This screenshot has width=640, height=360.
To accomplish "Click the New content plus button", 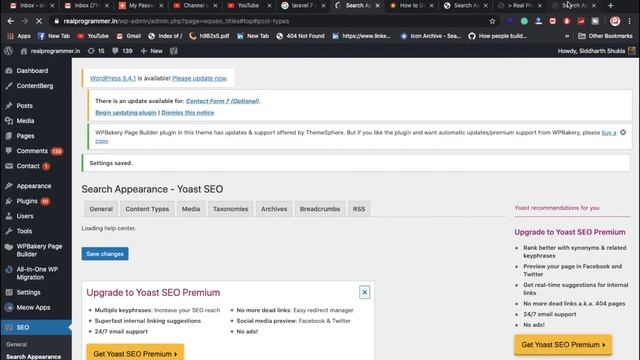I will [151, 51].
